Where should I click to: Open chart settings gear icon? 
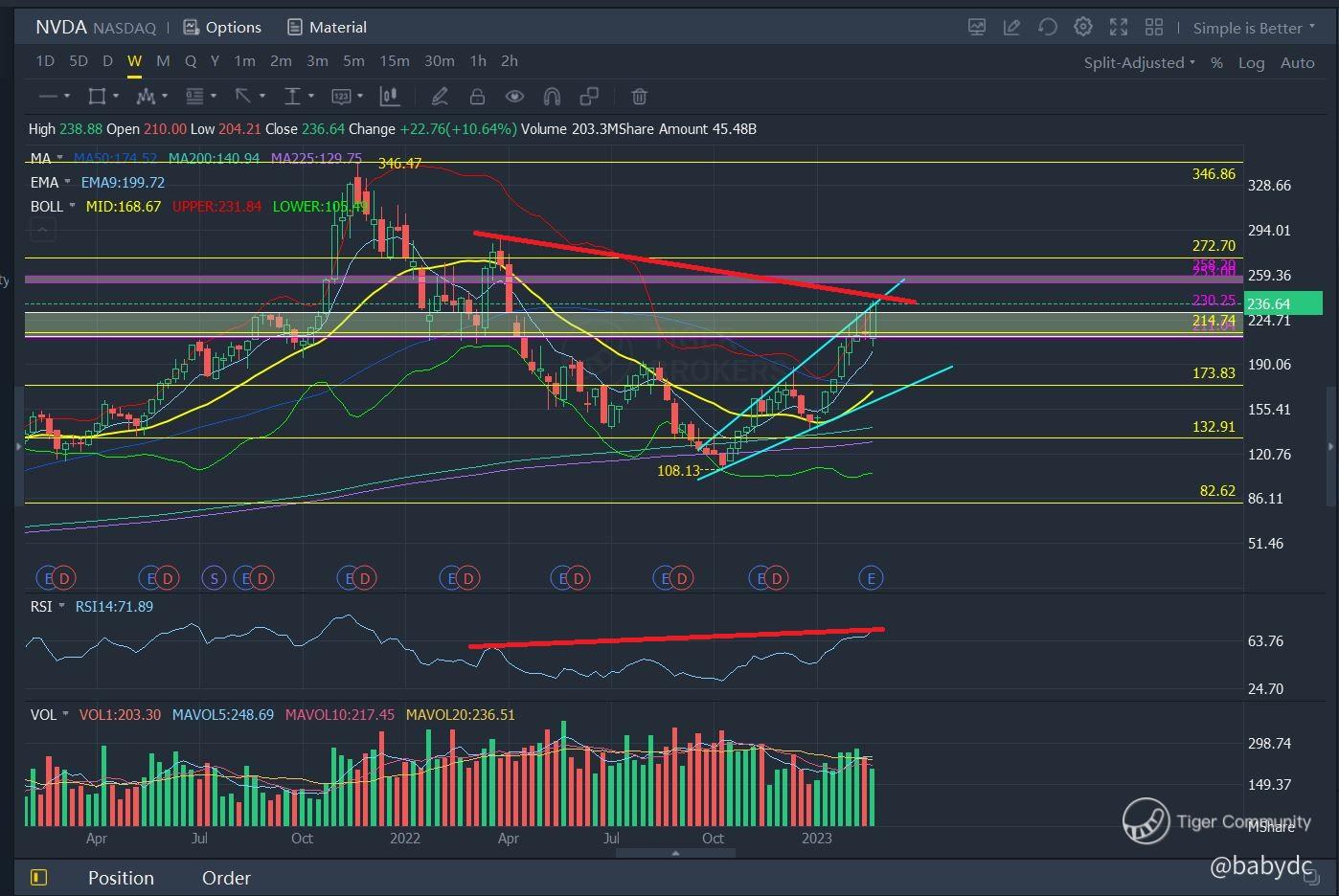[1082, 27]
